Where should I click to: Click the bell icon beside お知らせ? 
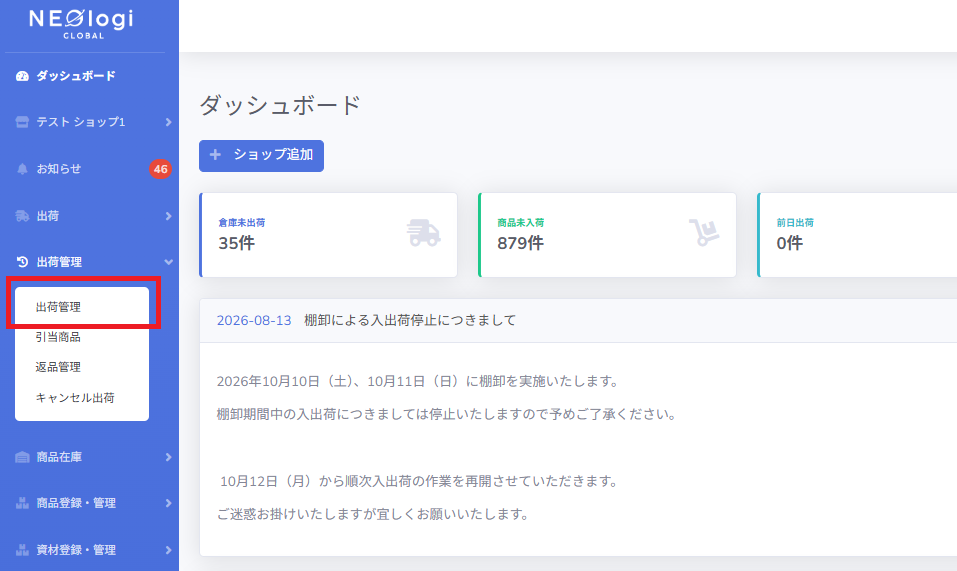click(x=22, y=169)
